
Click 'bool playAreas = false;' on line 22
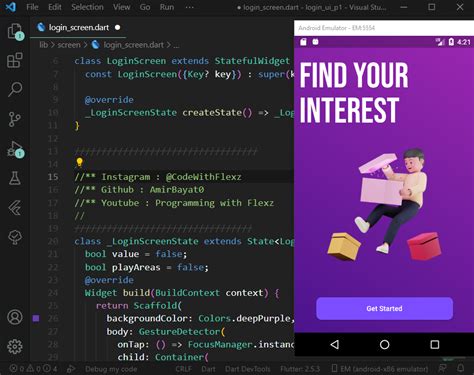(x=147, y=267)
